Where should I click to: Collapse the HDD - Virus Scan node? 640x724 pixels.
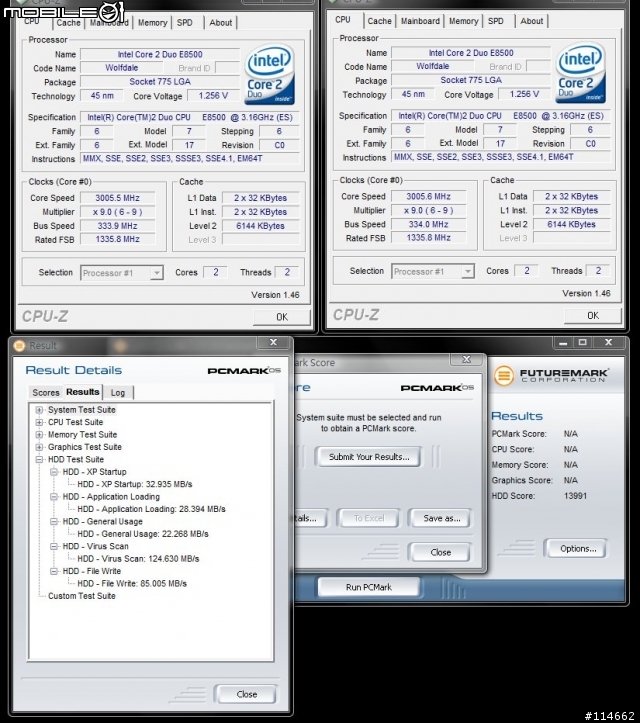click(x=54, y=547)
